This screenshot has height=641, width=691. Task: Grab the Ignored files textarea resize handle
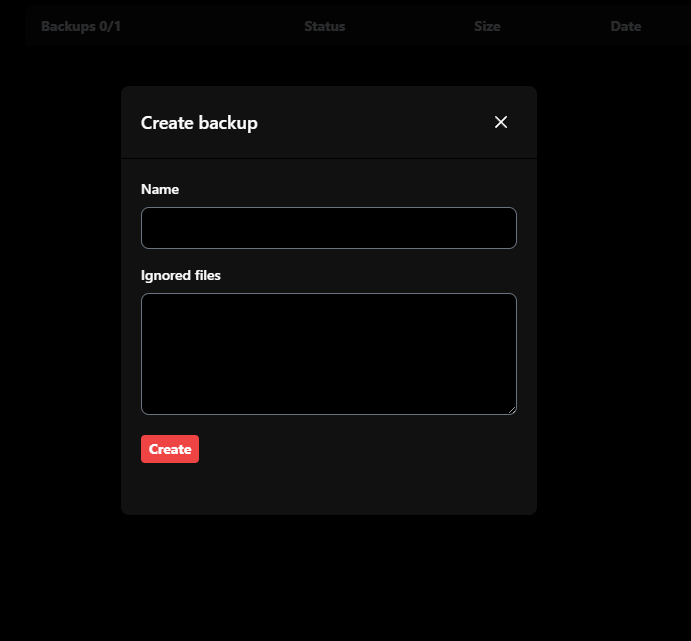pos(512,410)
